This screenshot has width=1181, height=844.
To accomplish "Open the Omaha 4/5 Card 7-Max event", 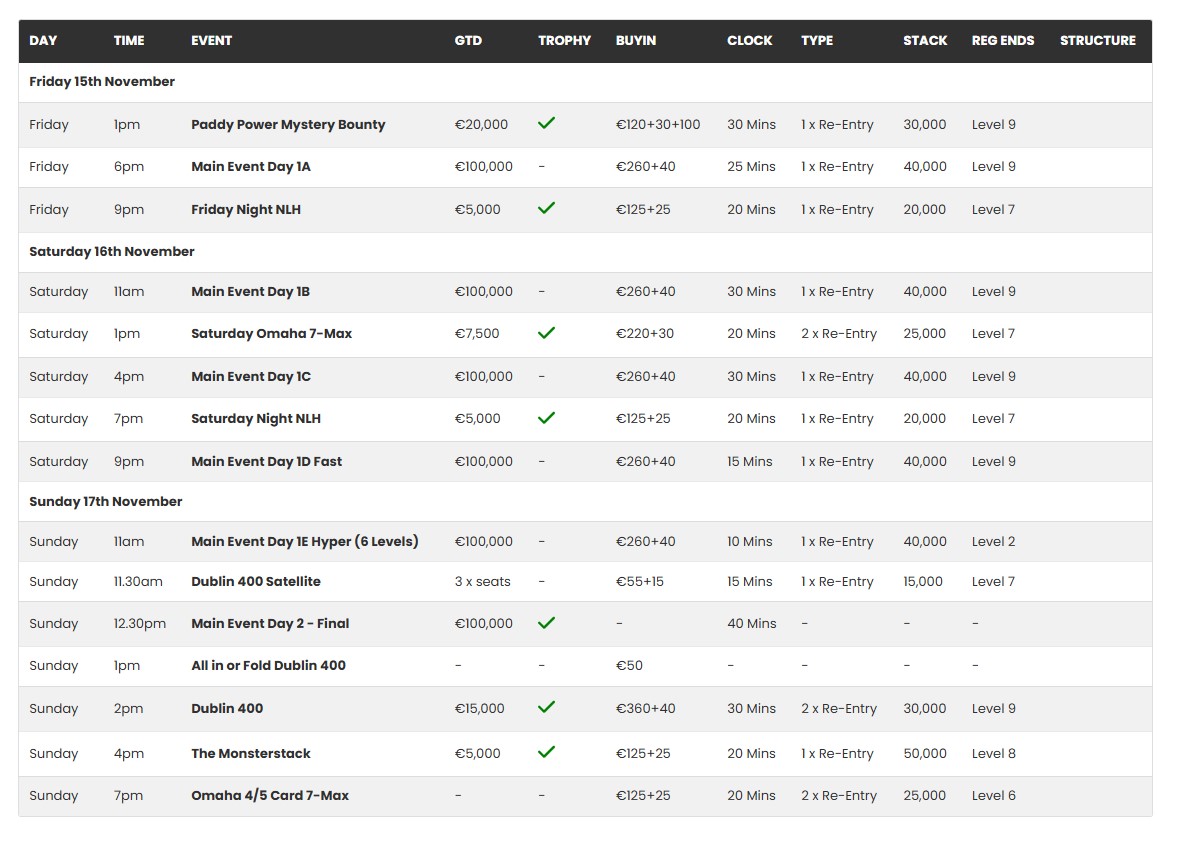I will coord(270,796).
